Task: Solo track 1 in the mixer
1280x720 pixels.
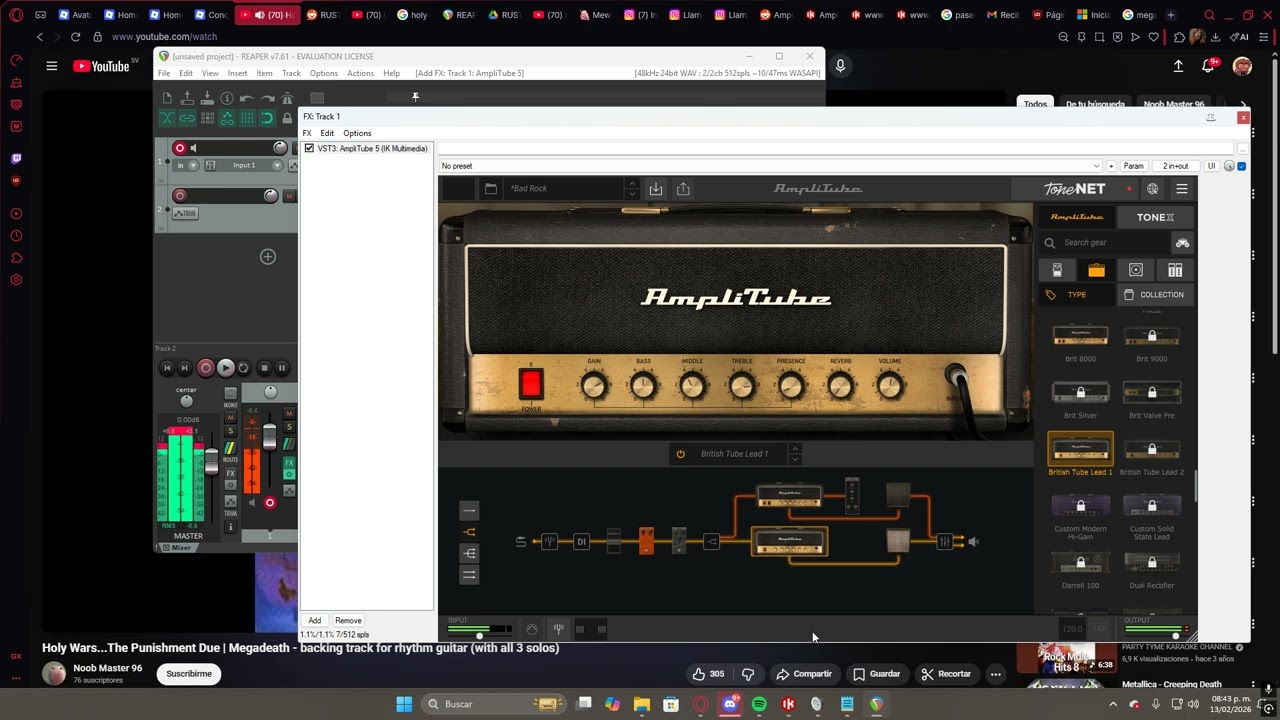Action: 289,428
